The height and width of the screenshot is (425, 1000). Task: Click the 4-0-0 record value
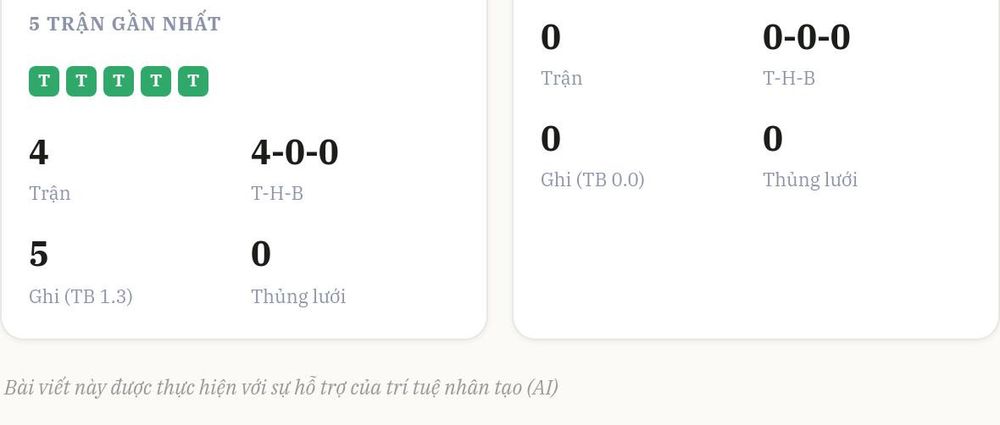click(x=295, y=153)
